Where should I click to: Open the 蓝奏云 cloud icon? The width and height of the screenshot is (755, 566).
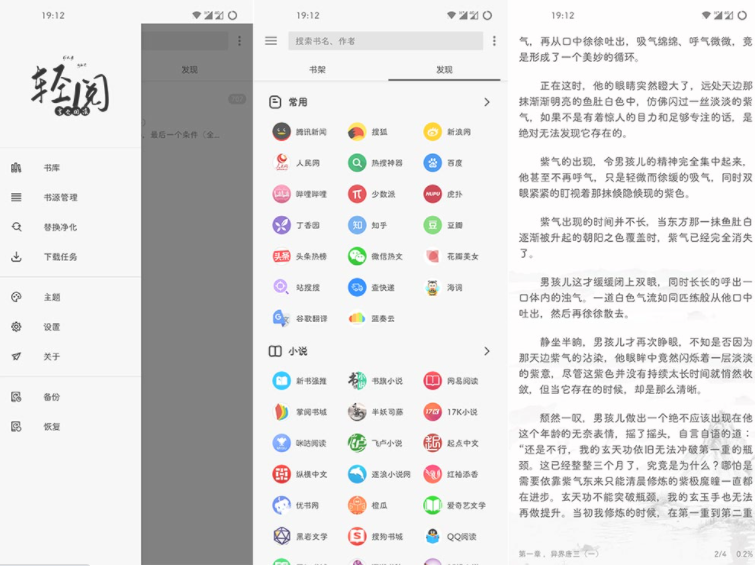click(357, 318)
